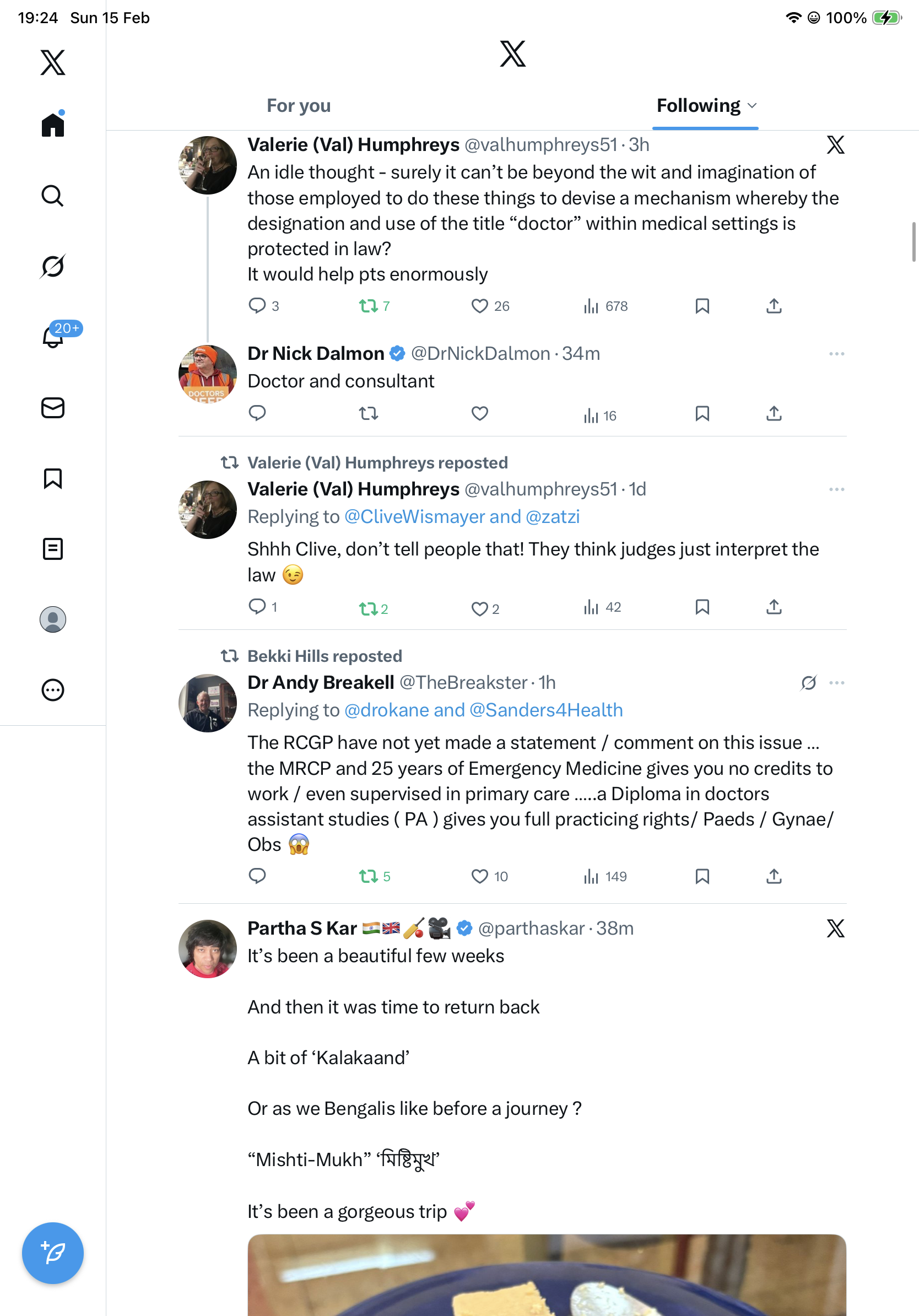The height and width of the screenshot is (1316, 919).
Task: Open Messages envelope icon in sidebar
Action: [x=53, y=408]
